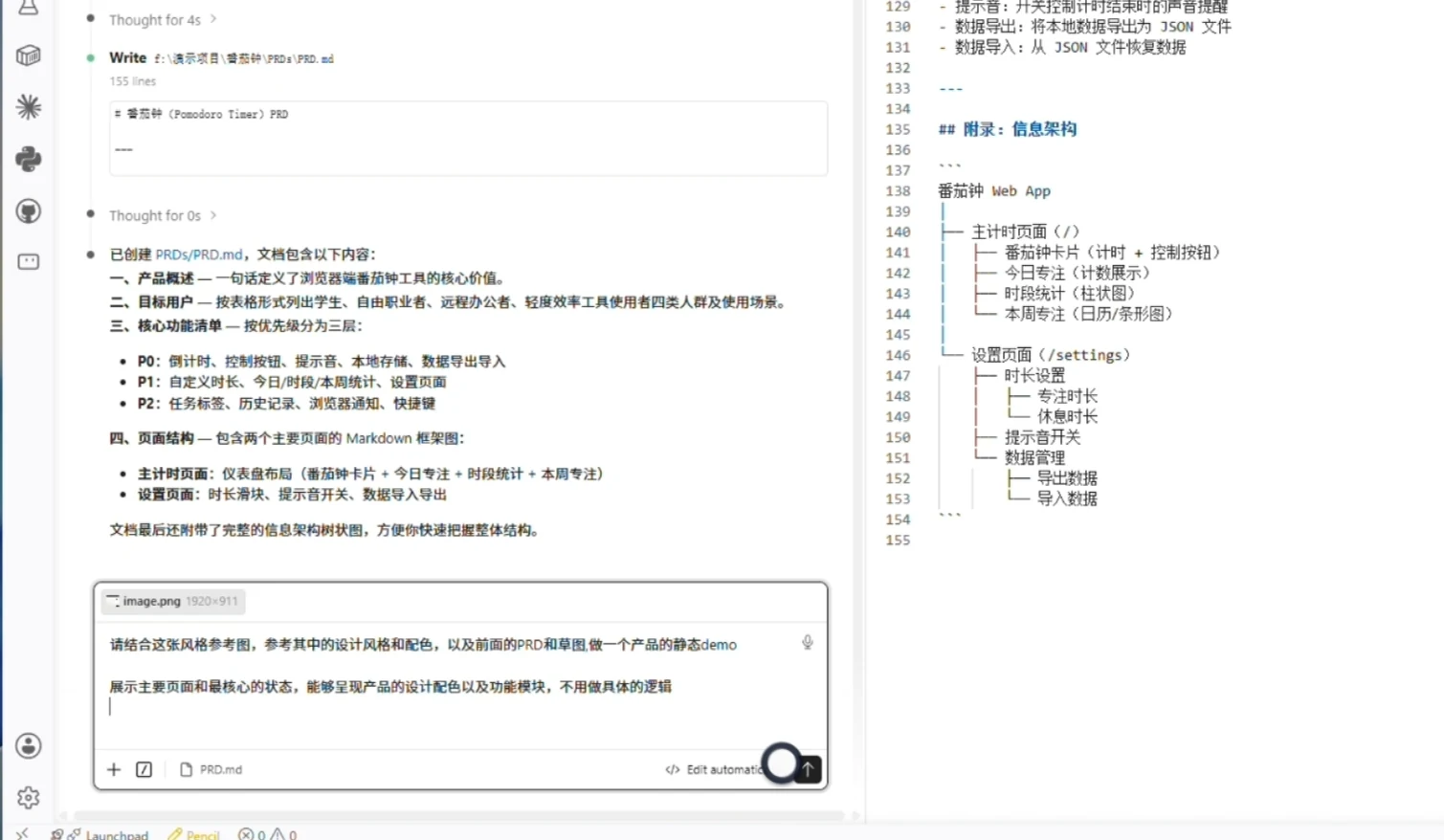Click the remote window icon in status bar
The width and height of the screenshot is (1444, 840).
tap(22, 833)
